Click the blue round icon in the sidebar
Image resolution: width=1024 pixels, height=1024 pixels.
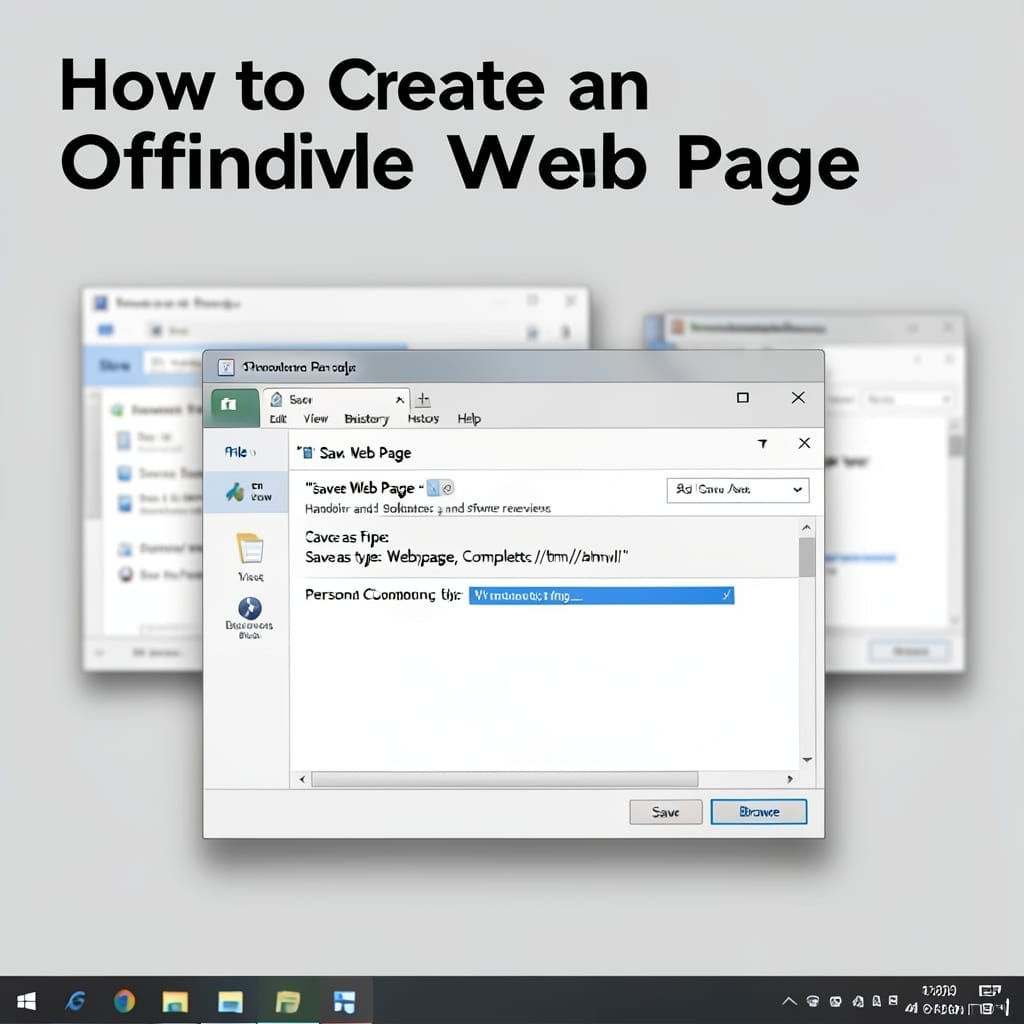249,608
